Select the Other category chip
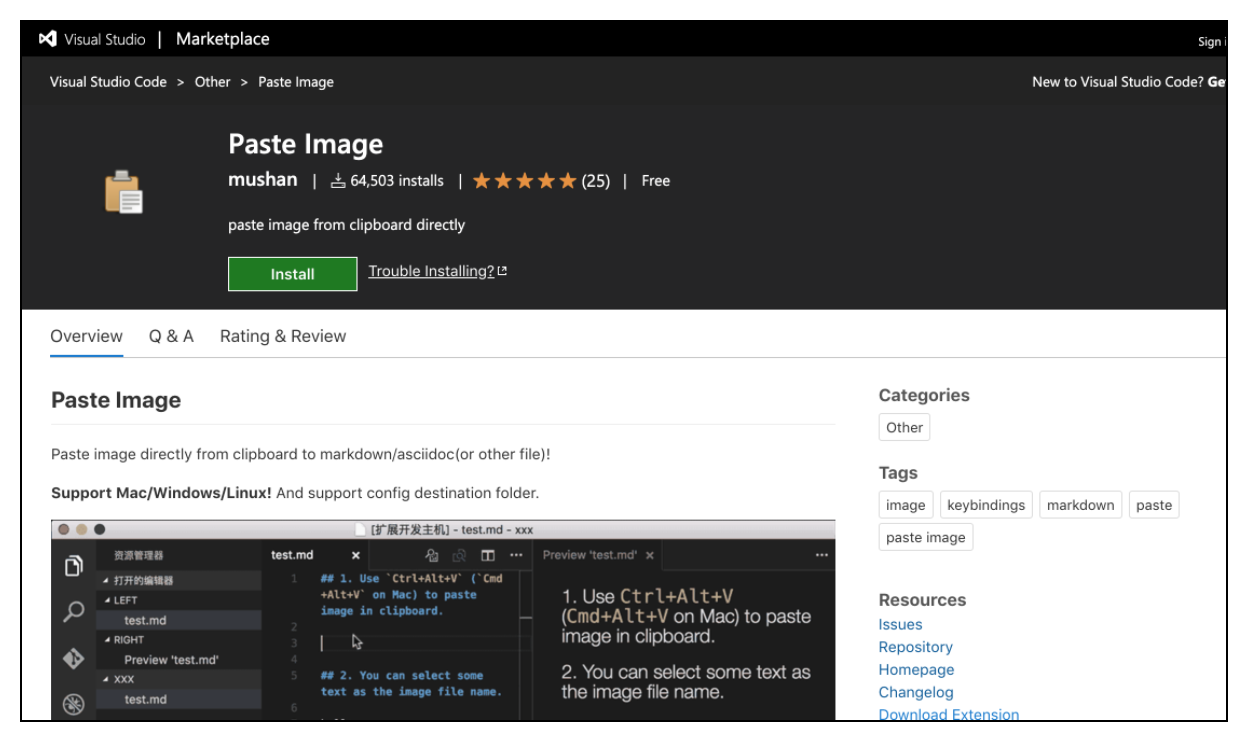Viewport: 1252px width, 744px height. pos(904,427)
